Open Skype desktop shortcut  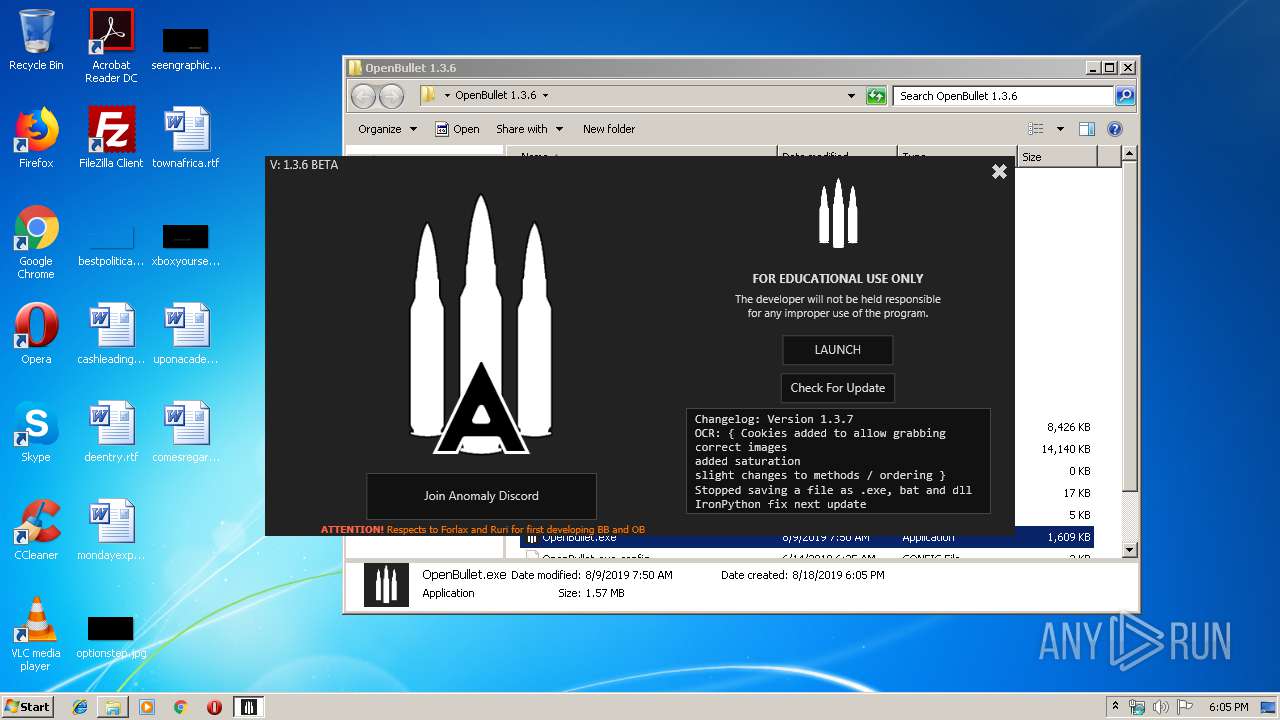(x=36, y=432)
